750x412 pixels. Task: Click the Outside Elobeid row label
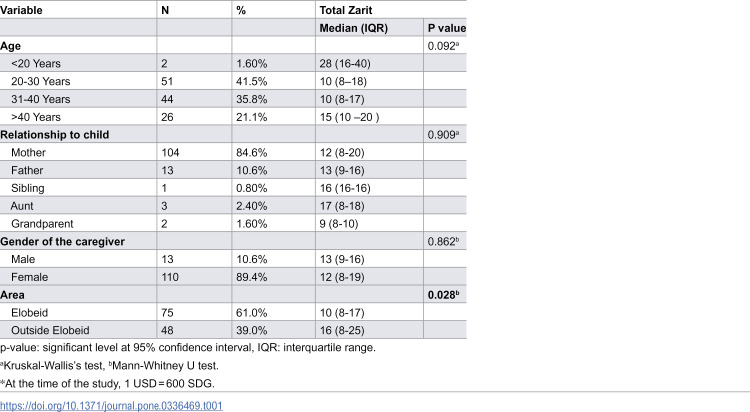click(50, 330)
